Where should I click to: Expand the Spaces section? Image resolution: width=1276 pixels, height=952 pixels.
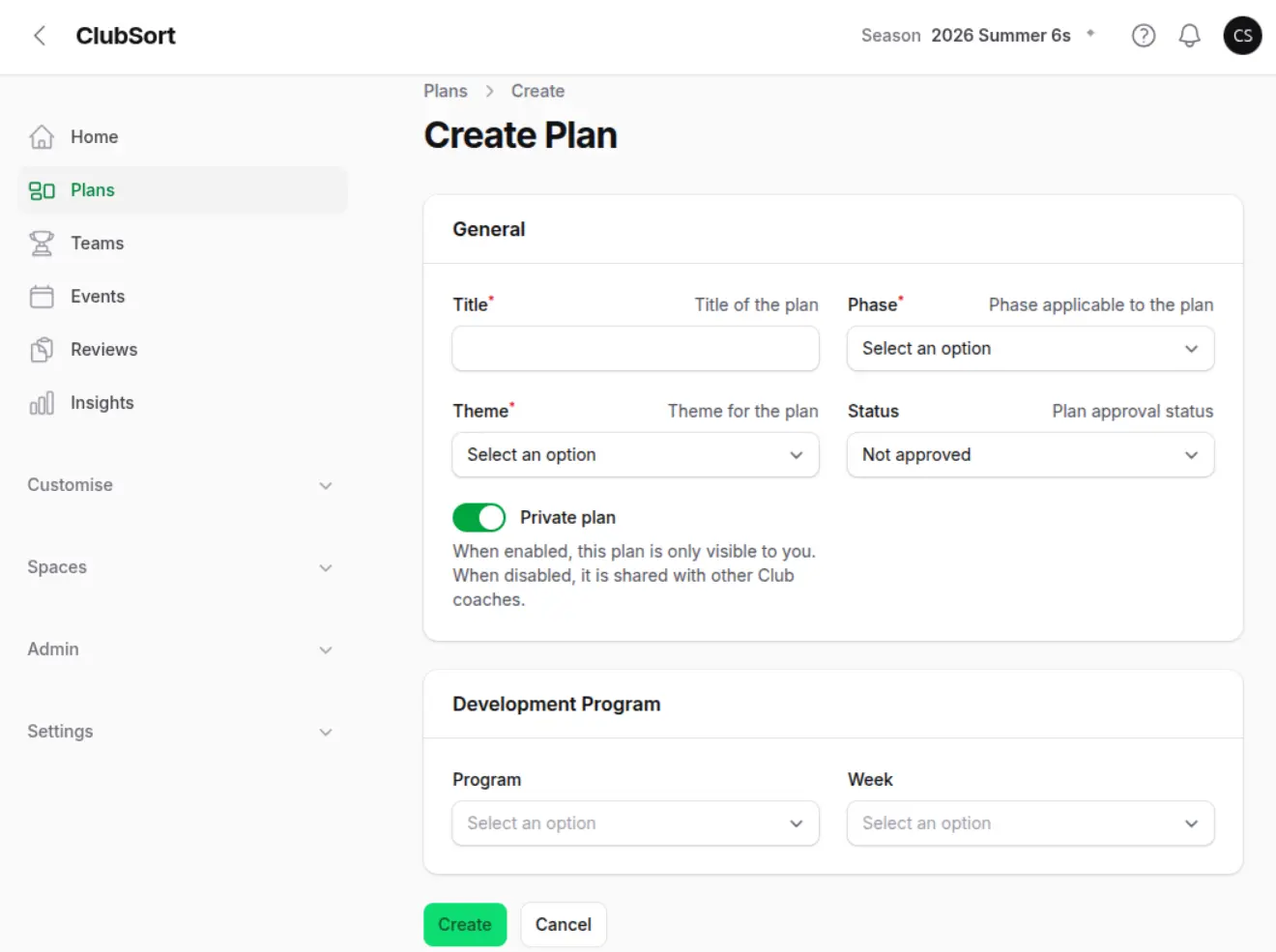point(180,567)
